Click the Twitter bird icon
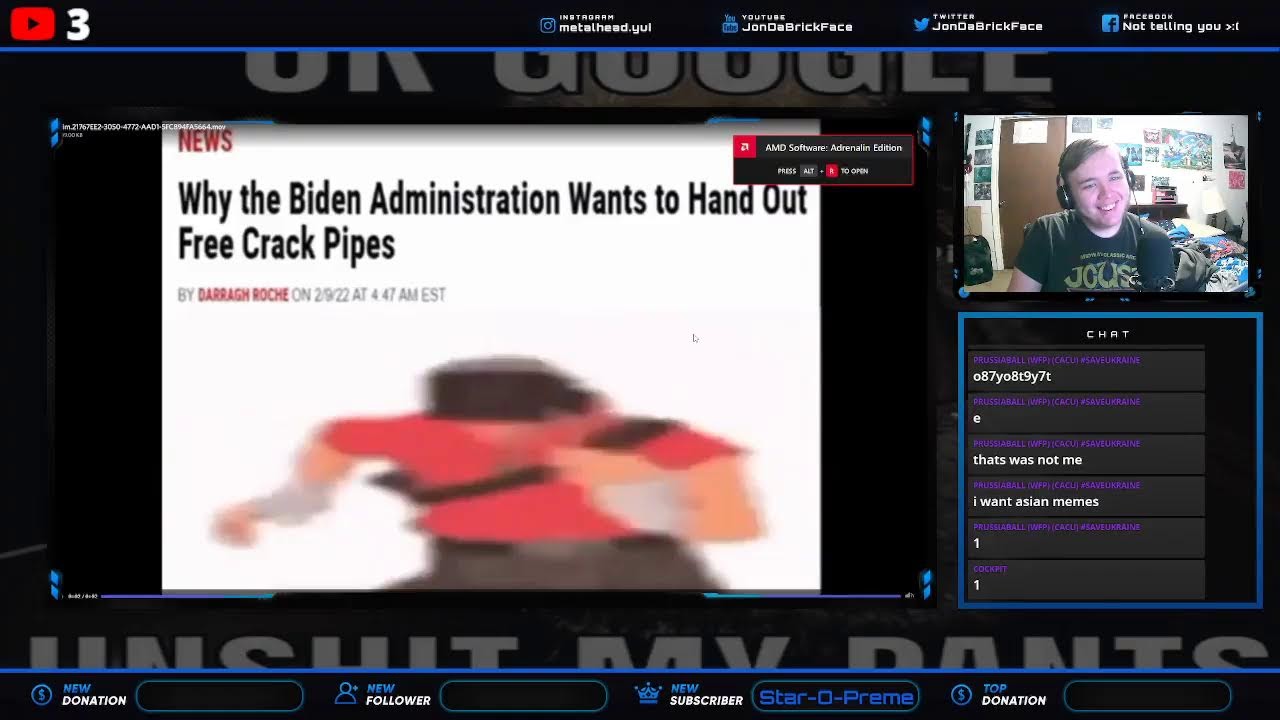Screen dimensions: 1280x720 click(x=921, y=24)
